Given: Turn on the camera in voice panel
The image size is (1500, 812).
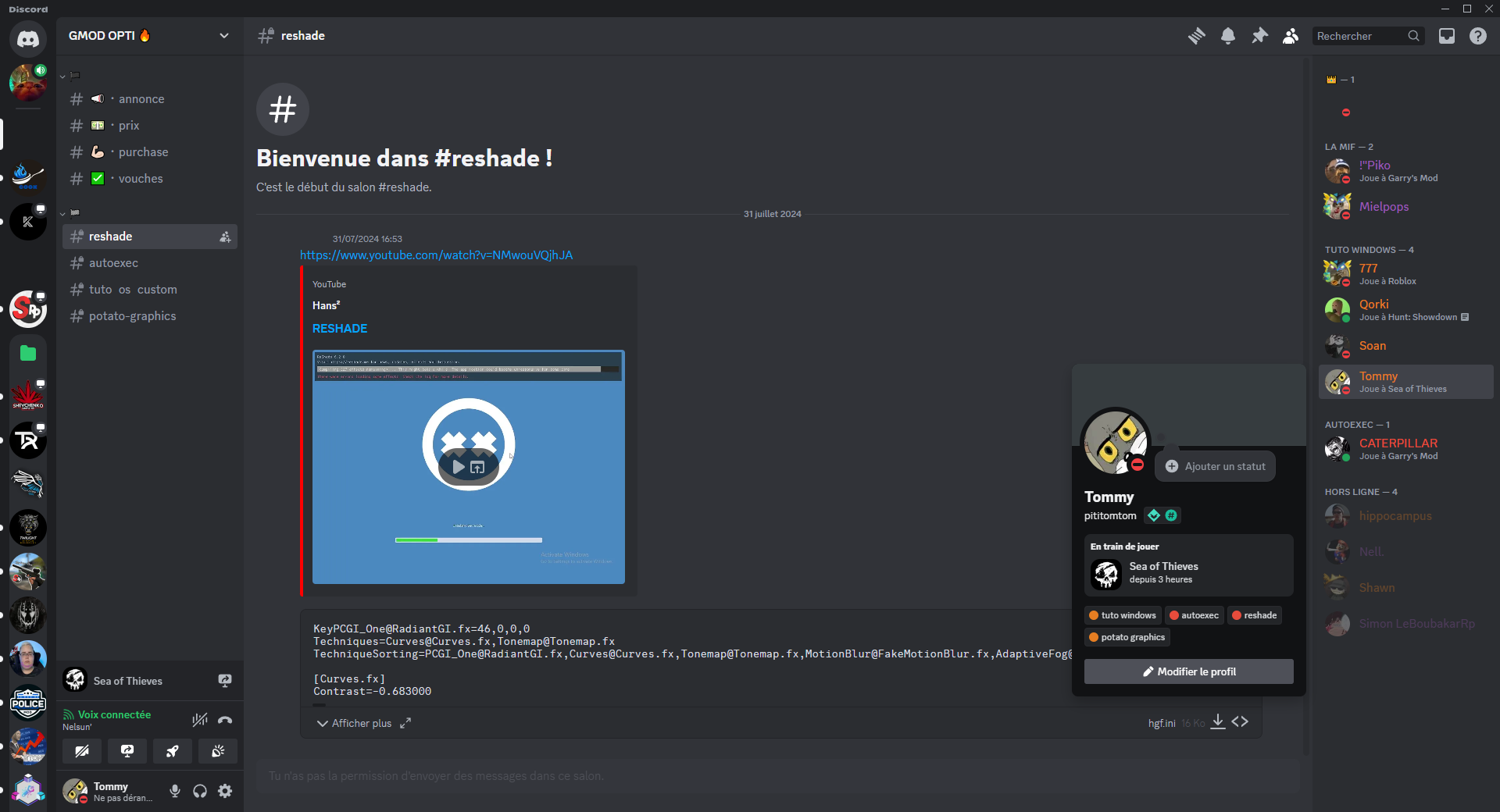Looking at the screenshot, I should click(x=82, y=751).
